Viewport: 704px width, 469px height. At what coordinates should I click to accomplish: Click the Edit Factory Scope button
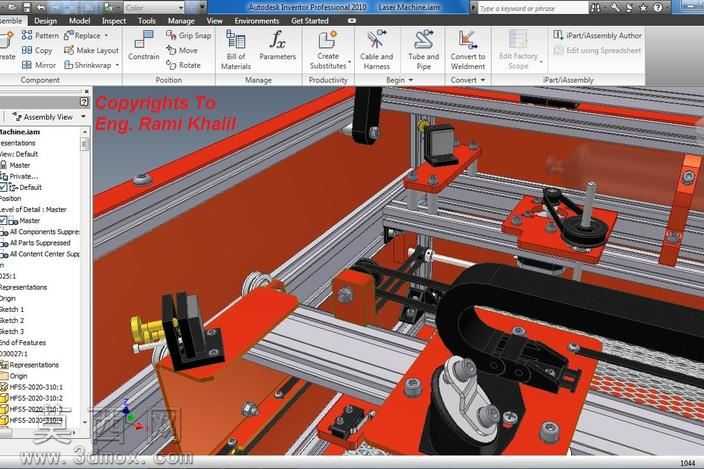click(x=519, y=49)
